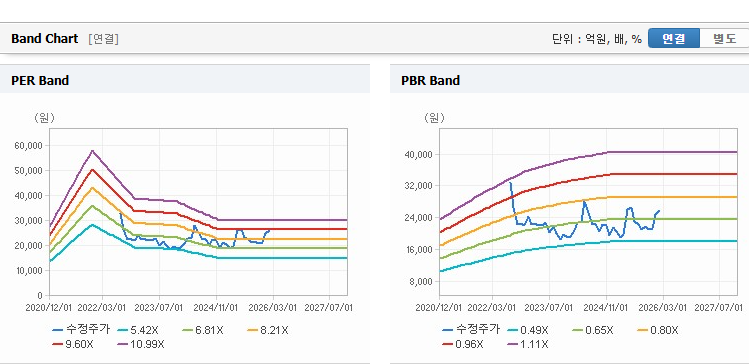Click the [연결] label beside Band Chart

click(x=103, y=39)
